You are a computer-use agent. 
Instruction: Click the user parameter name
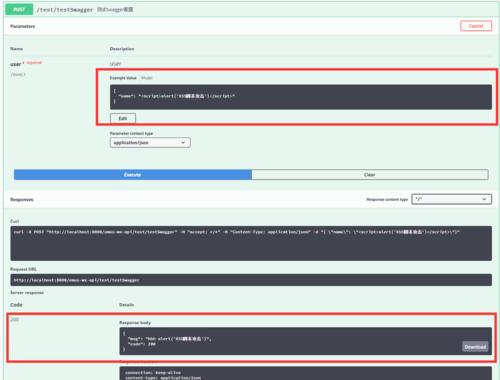click(x=16, y=64)
